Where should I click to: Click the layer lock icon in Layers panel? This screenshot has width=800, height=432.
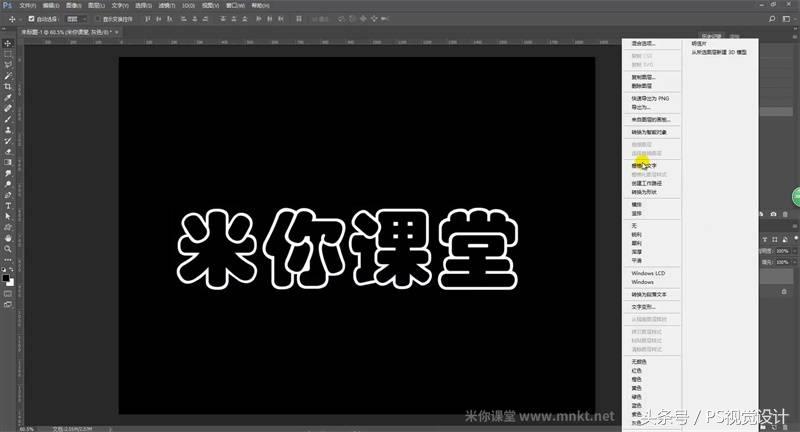[x=784, y=292]
